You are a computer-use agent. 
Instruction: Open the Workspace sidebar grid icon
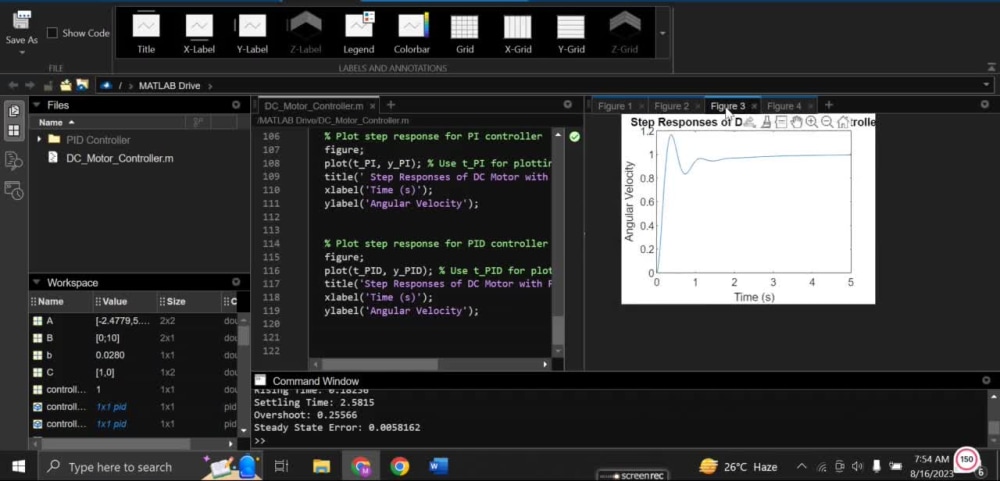tap(13, 131)
